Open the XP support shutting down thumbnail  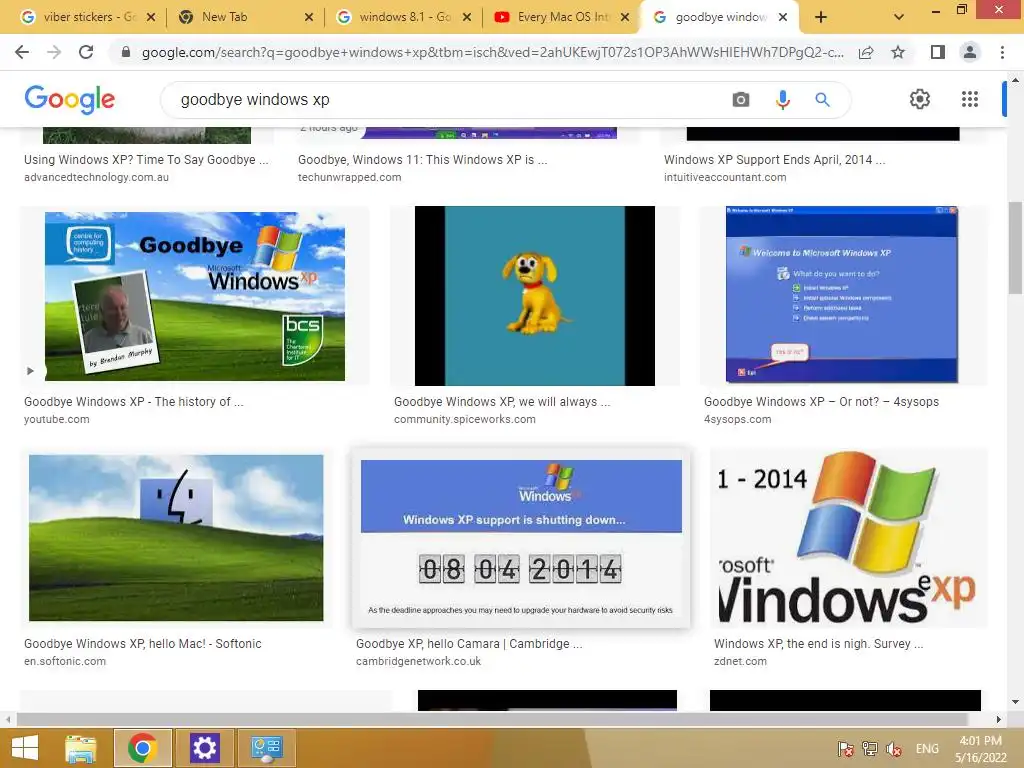point(521,538)
